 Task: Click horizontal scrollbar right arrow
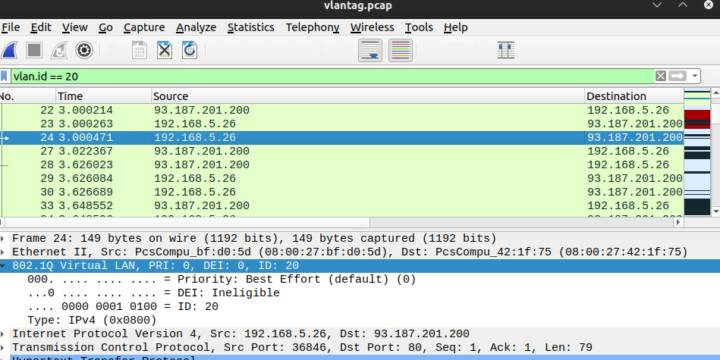[x=679, y=222]
